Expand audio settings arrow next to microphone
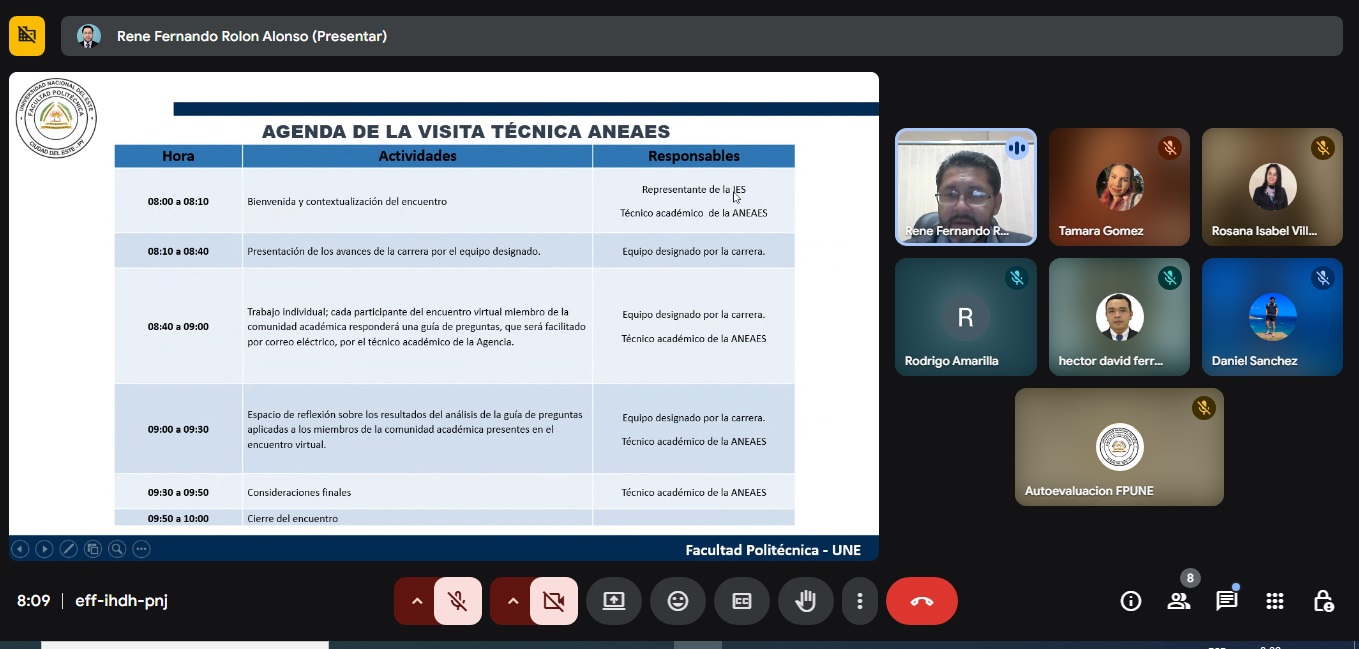 click(417, 601)
